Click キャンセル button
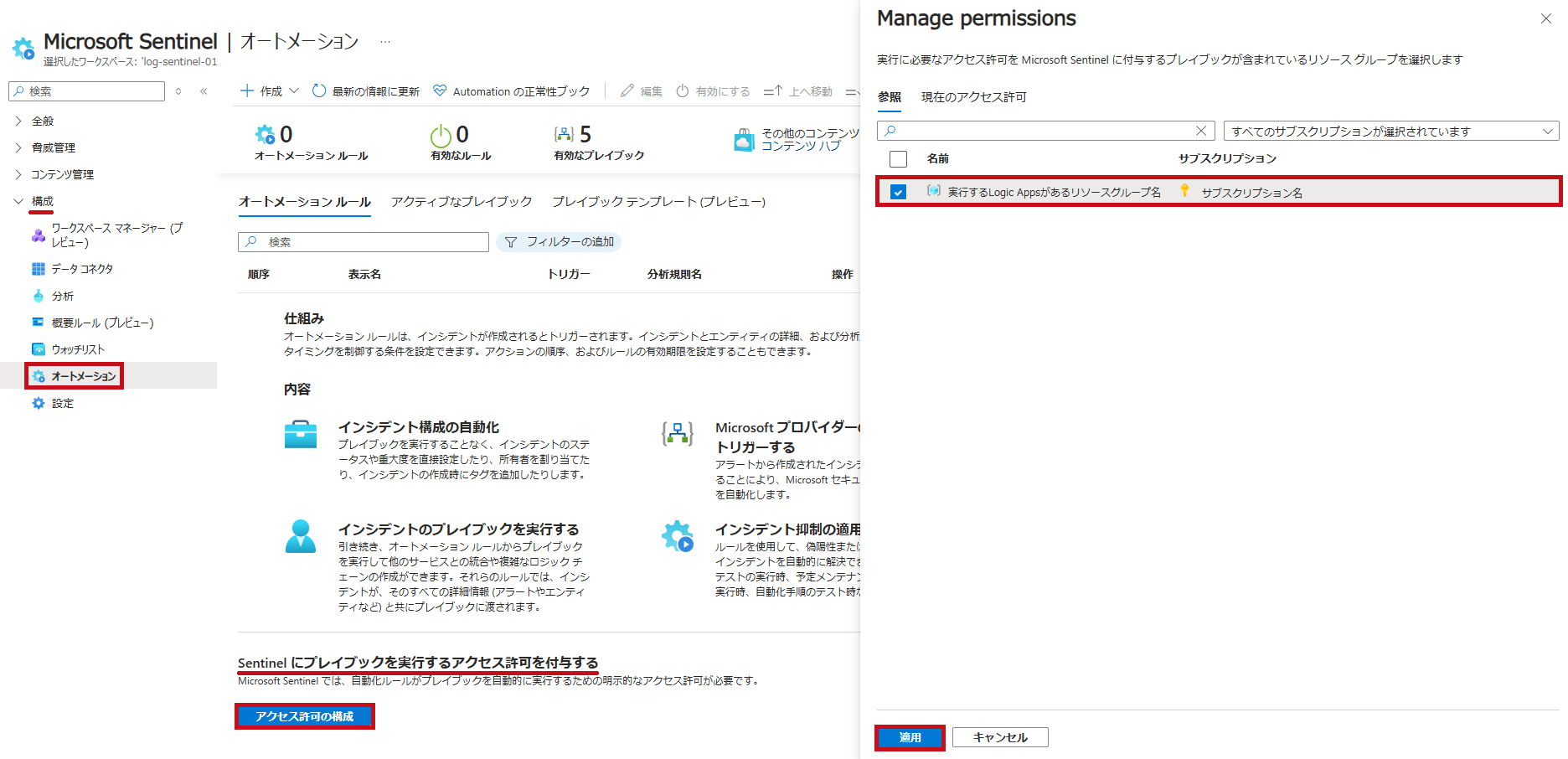The width and height of the screenshot is (1568, 759). [x=1000, y=737]
